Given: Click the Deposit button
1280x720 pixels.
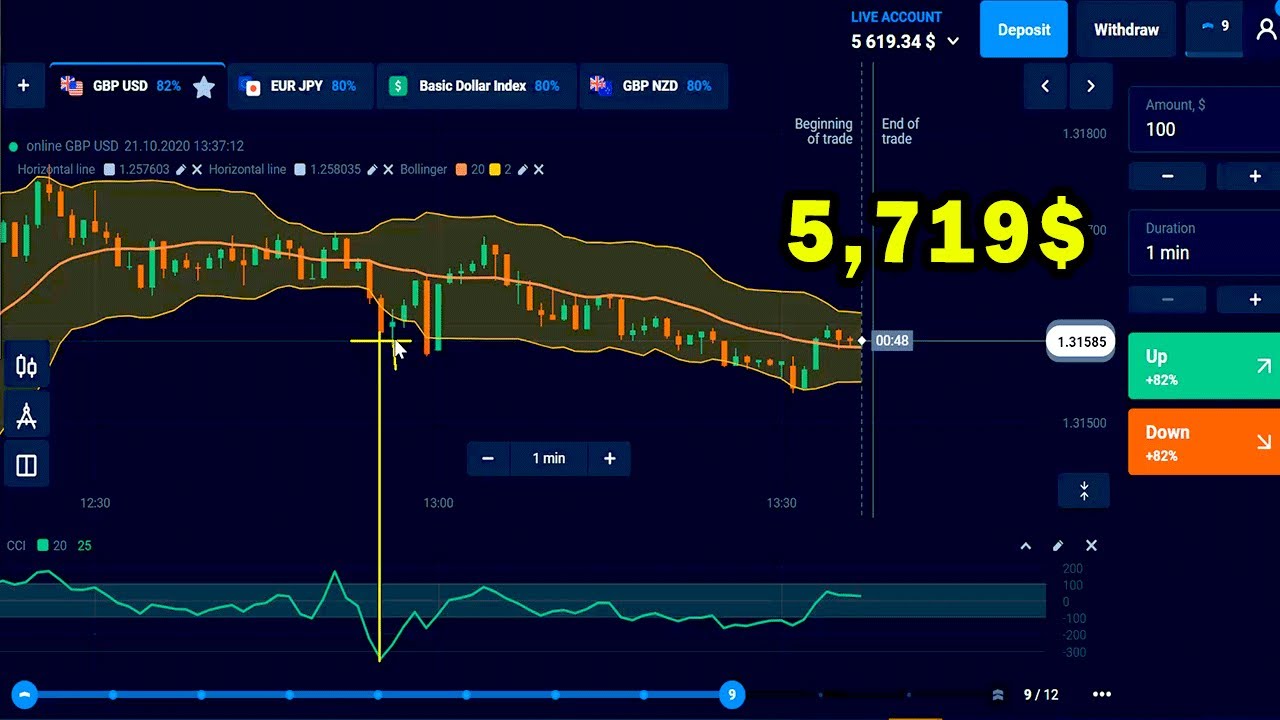Looking at the screenshot, I should pyautogui.click(x=1024, y=29).
